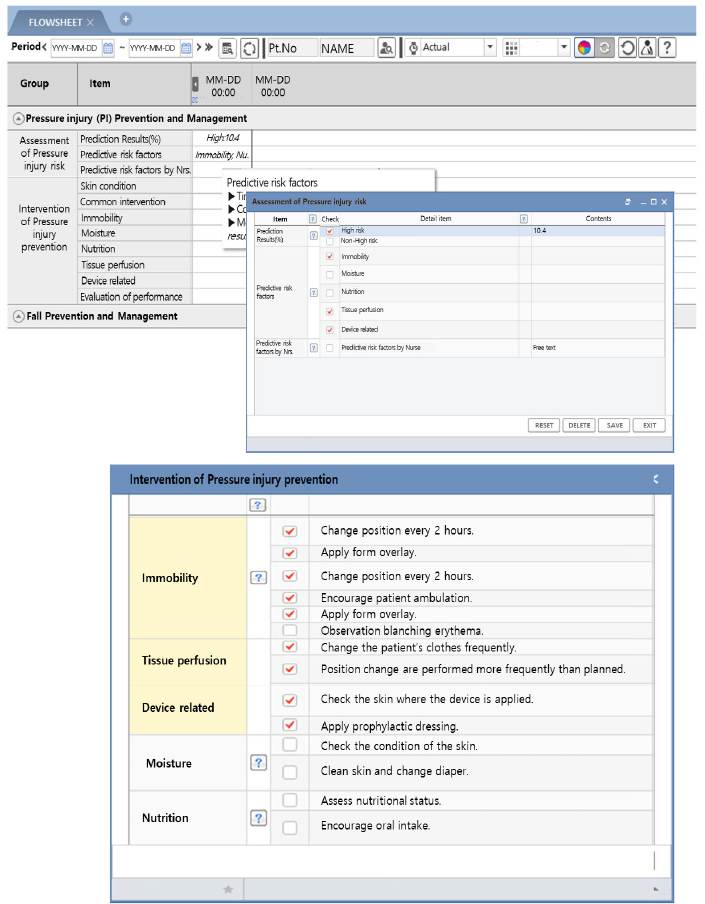Click the Pt.No input field

point(292,48)
